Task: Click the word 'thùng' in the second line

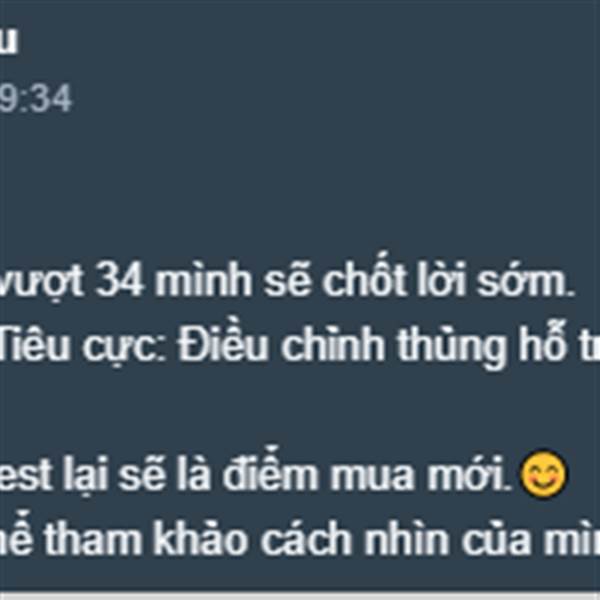Action: coord(451,347)
